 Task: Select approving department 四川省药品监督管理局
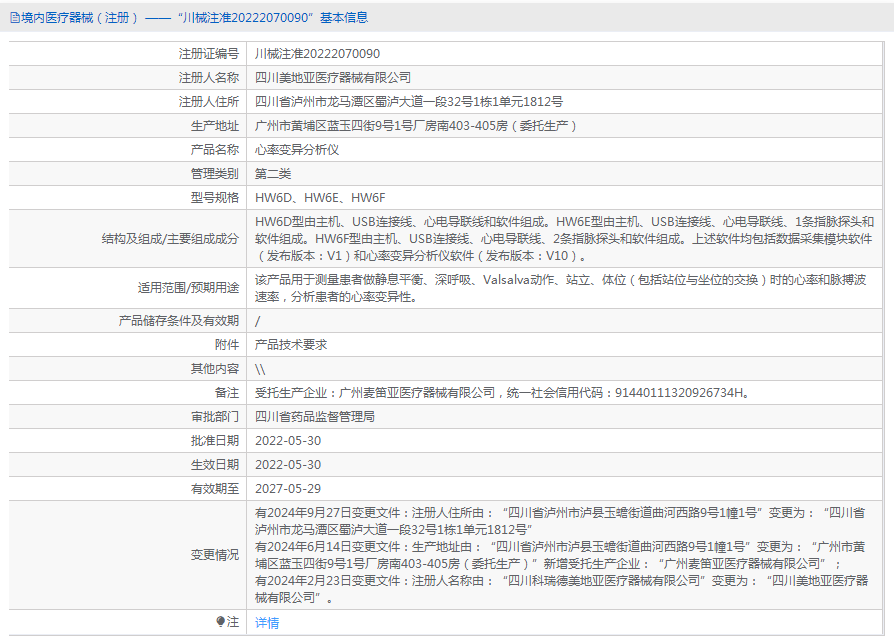click(x=315, y=416)
